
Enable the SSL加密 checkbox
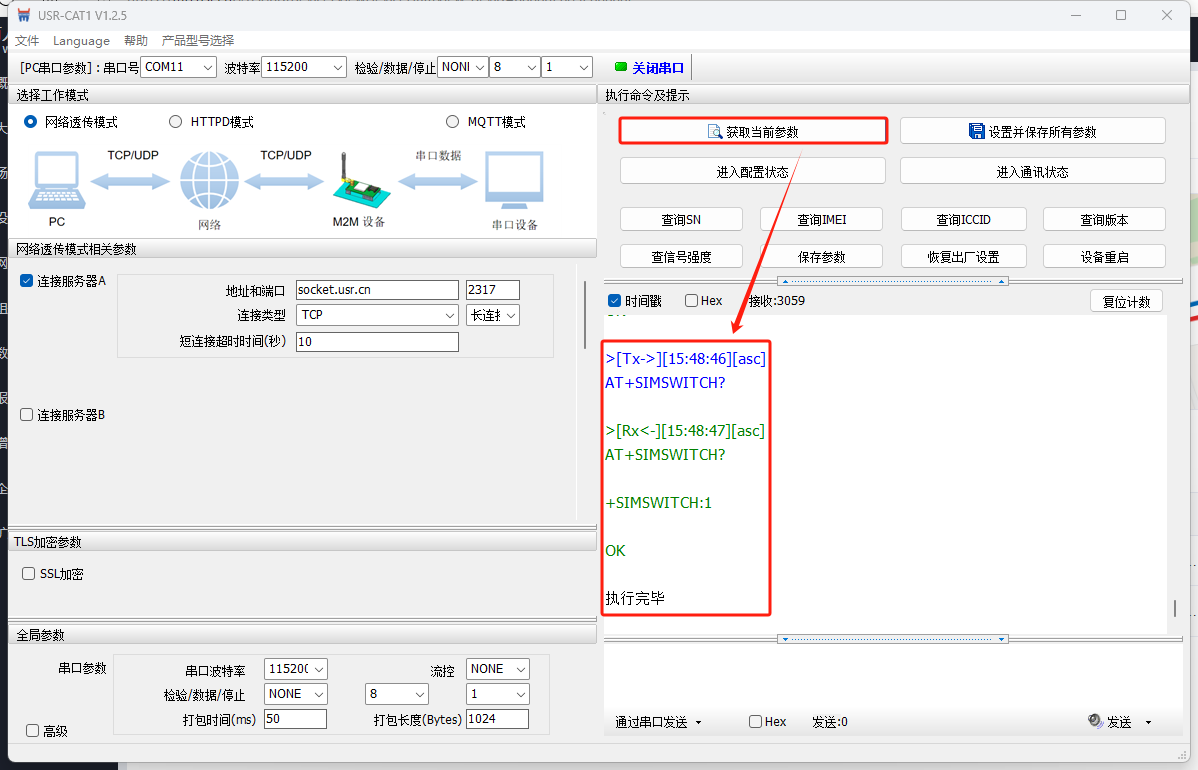point(29,574)
